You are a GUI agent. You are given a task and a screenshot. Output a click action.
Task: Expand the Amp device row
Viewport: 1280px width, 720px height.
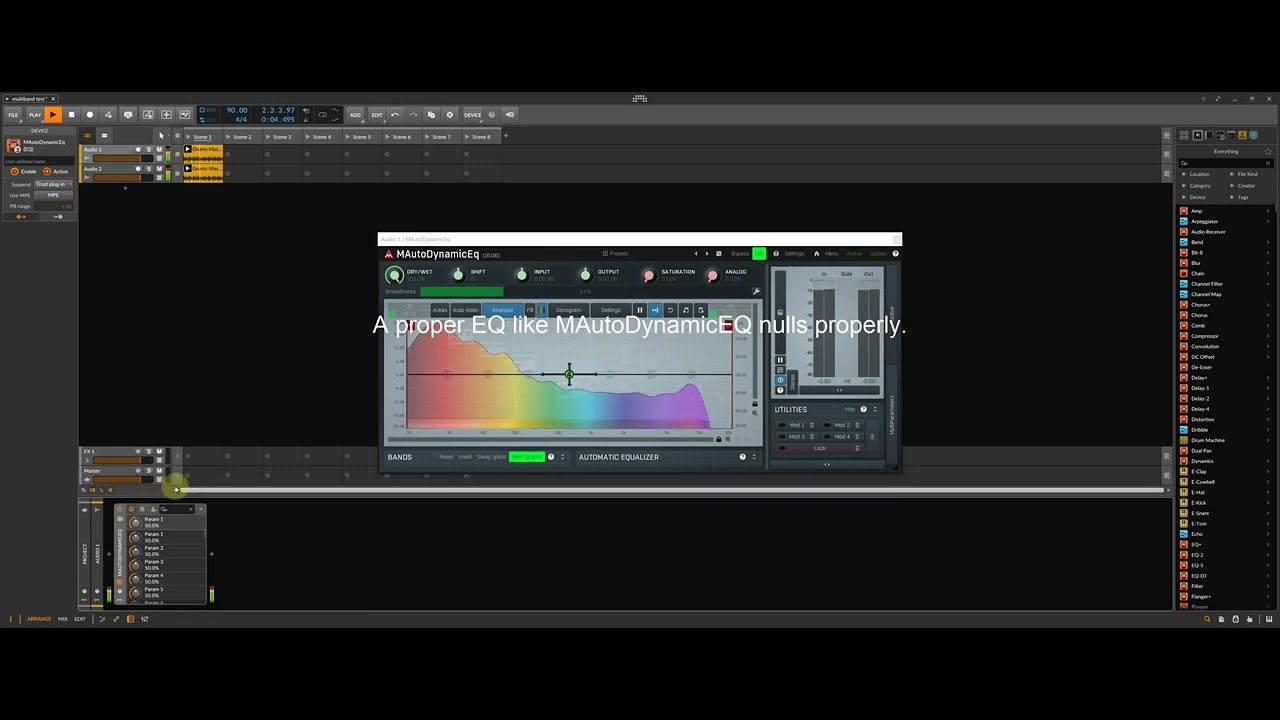(1268, 211)
